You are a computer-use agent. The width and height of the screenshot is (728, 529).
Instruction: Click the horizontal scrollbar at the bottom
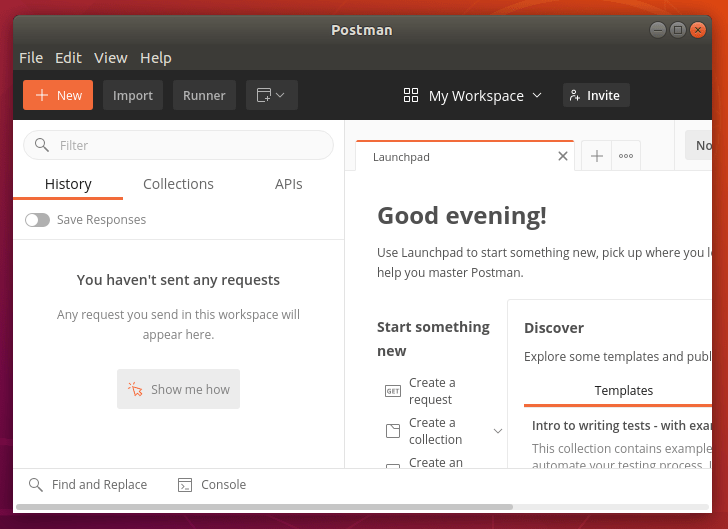(x=265, y=507)
